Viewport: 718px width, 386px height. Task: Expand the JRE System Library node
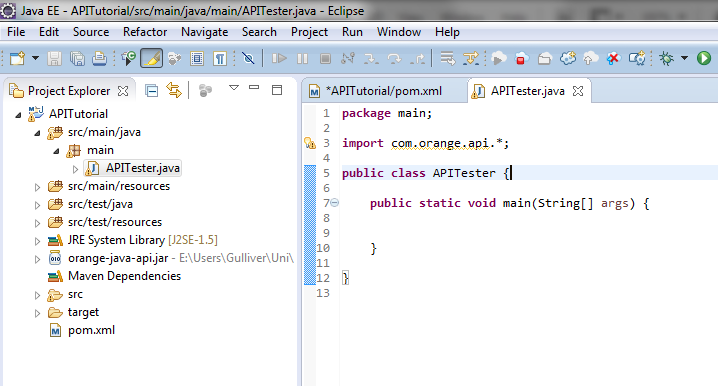click(x=38, y=241)
